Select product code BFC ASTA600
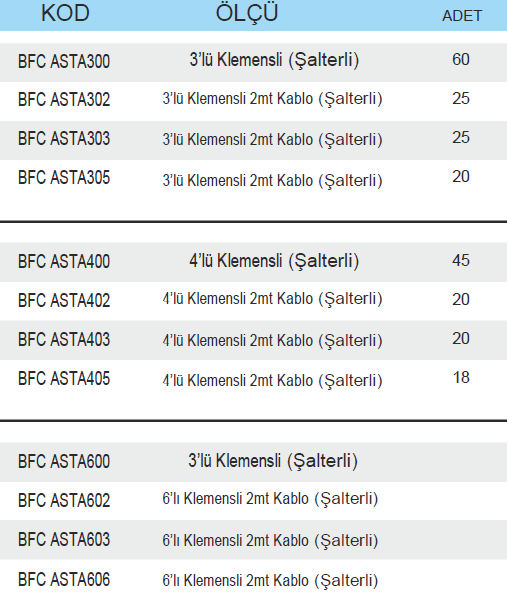 pyautogui.click(x=64, y=461)
